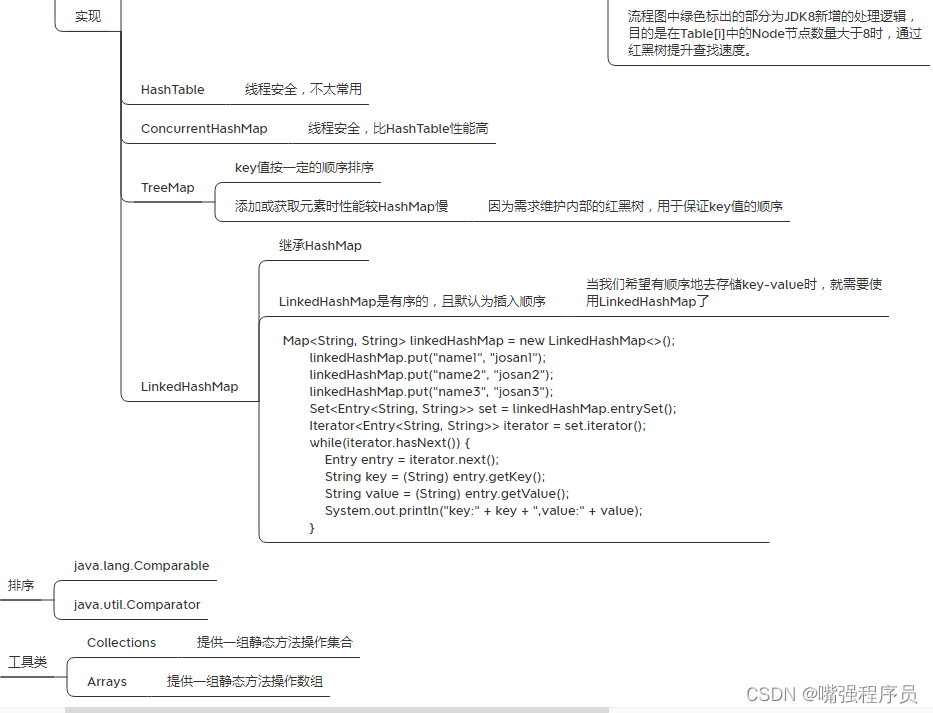
Task: Click the System.out.println code line
Action: 484,511
